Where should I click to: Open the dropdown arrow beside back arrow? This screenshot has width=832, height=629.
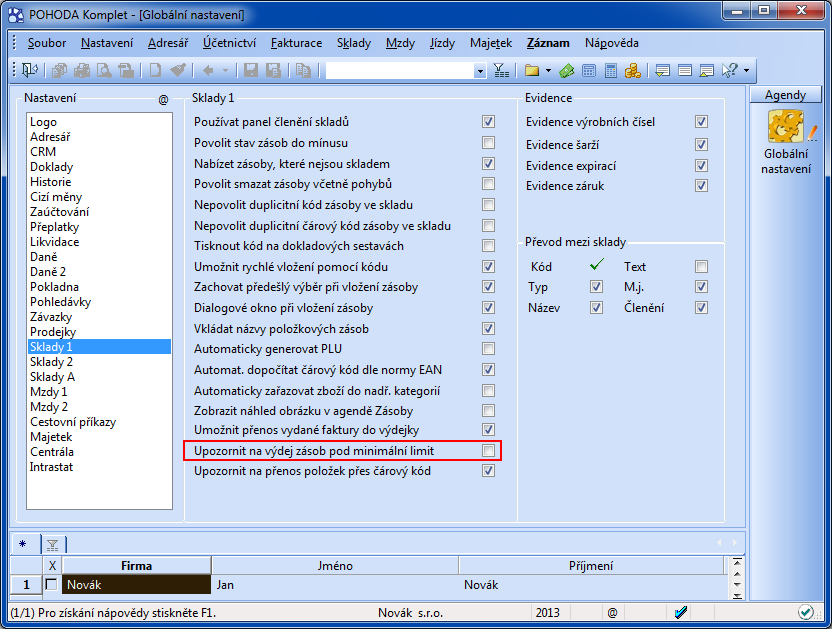225,70
